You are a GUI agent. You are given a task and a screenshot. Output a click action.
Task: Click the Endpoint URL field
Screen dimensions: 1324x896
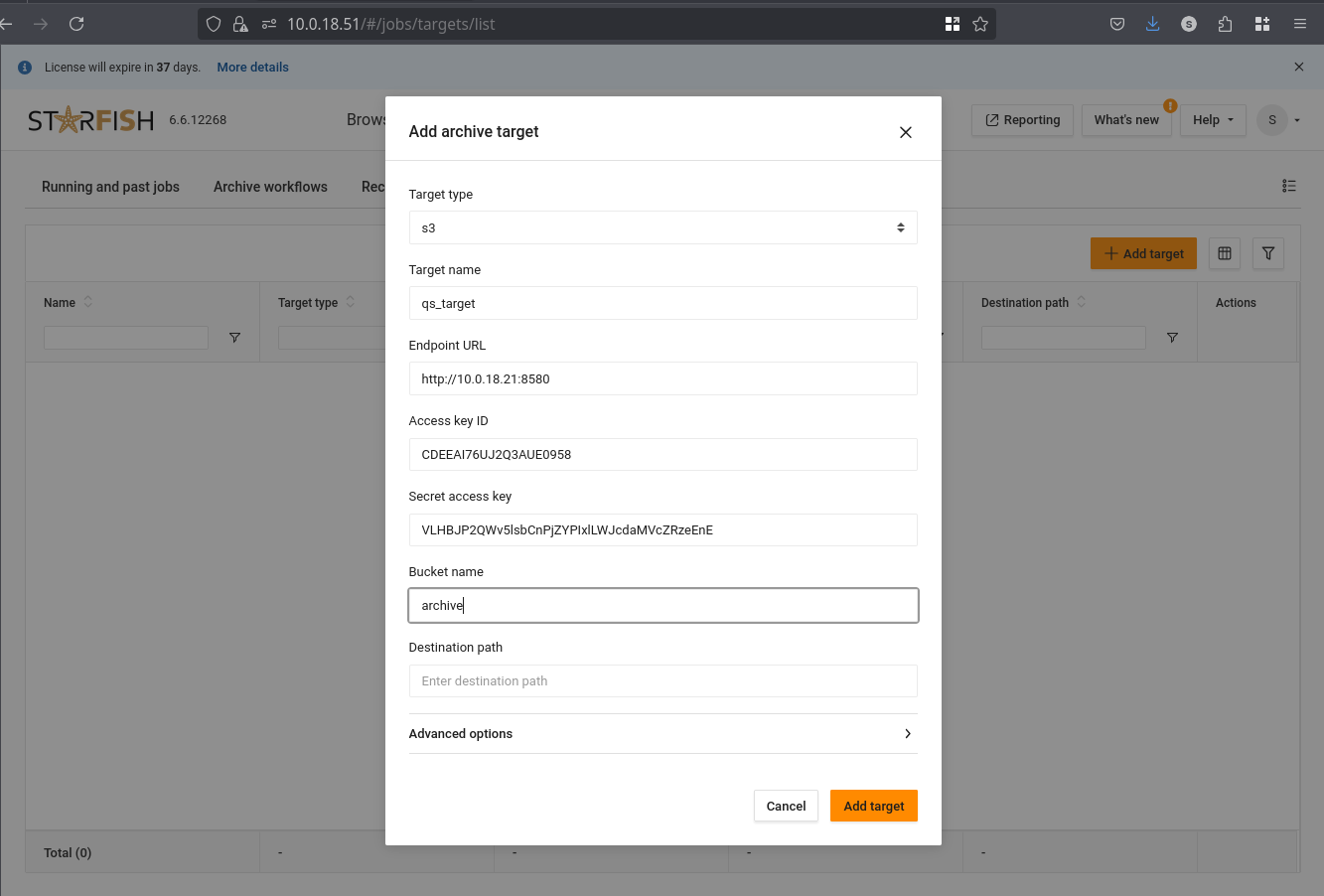click(662, 378)
